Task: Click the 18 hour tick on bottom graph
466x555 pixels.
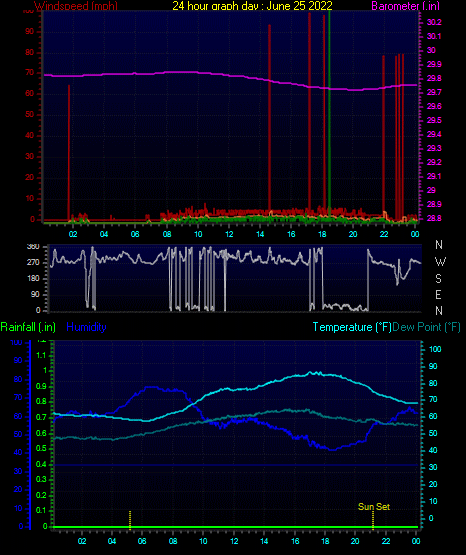Action: coord(325,541)
